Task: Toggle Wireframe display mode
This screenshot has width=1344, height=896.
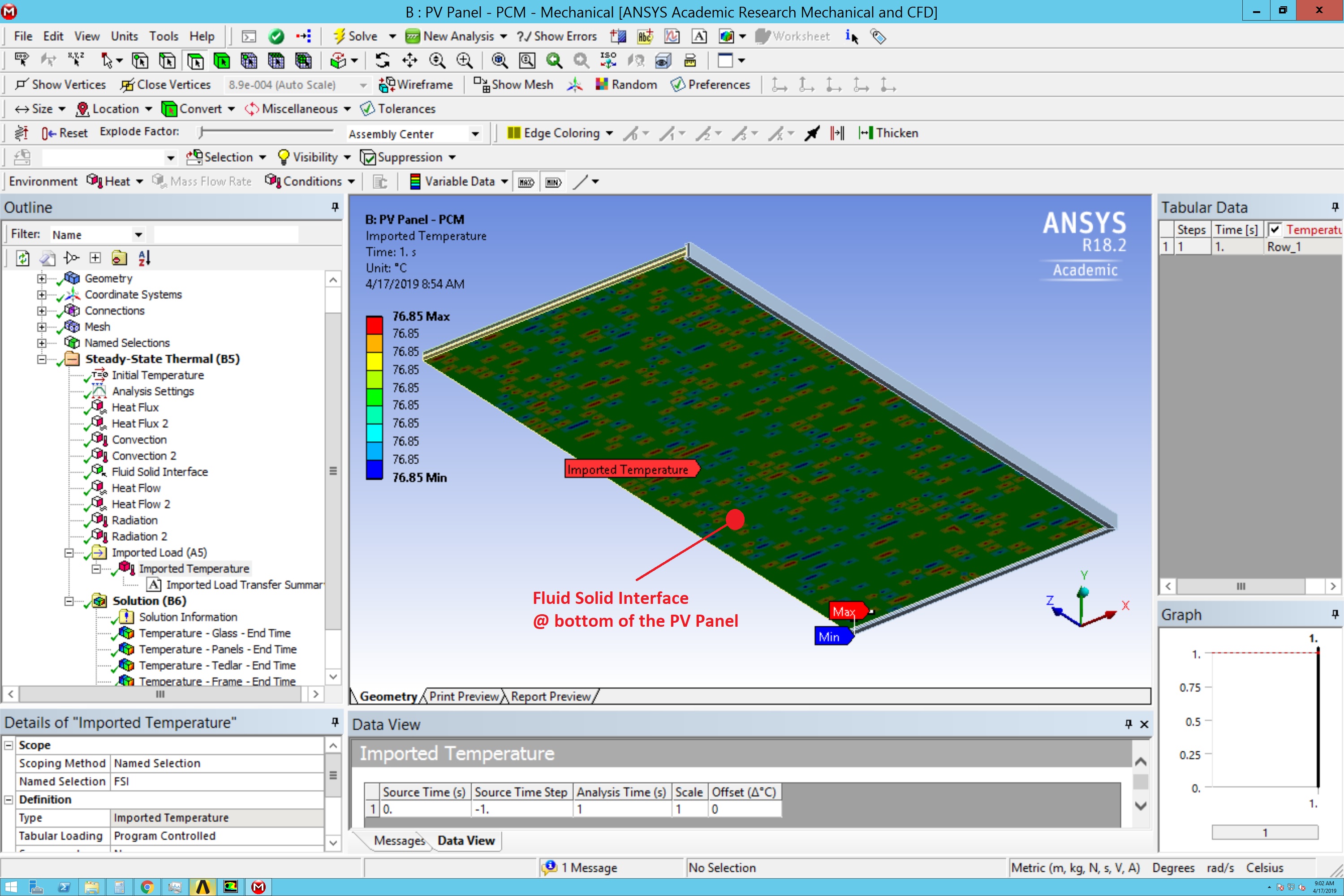Action: pyautogui.click(x=416, y=85)
